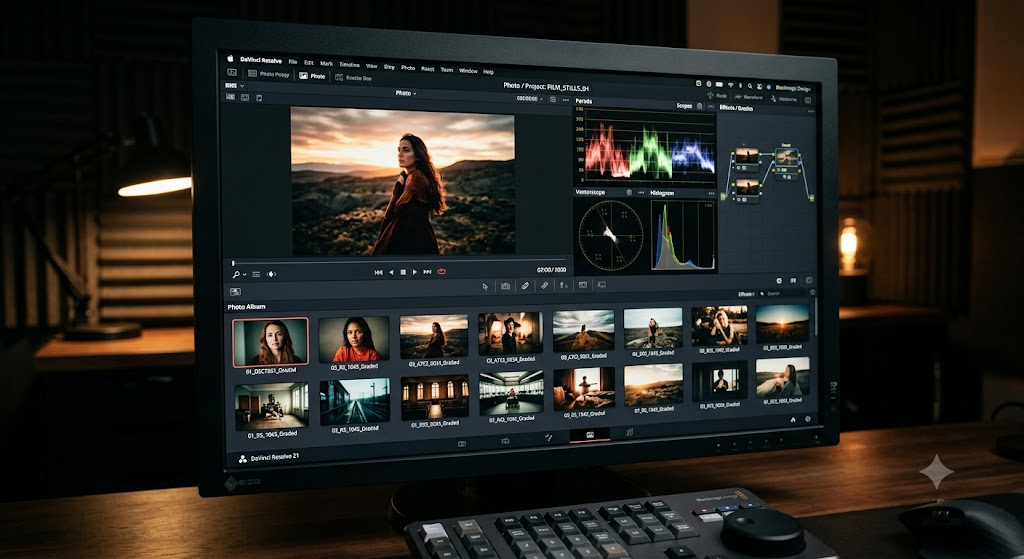The height and width of the screenshot is (559, 1024).
Task: Open the Home project manager icon
Action: pos(793,420)
